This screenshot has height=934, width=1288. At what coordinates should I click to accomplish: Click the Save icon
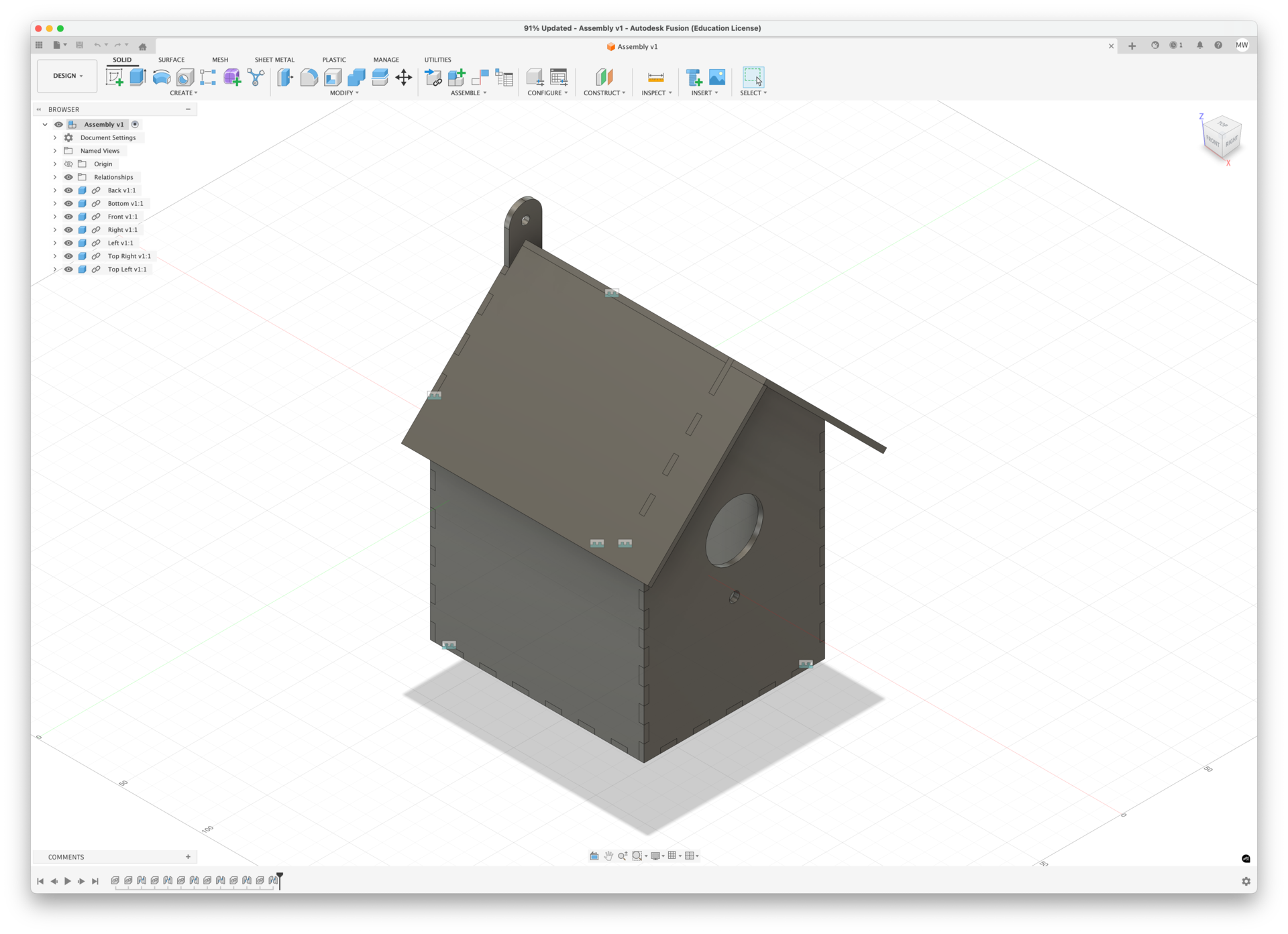(80, 45)
